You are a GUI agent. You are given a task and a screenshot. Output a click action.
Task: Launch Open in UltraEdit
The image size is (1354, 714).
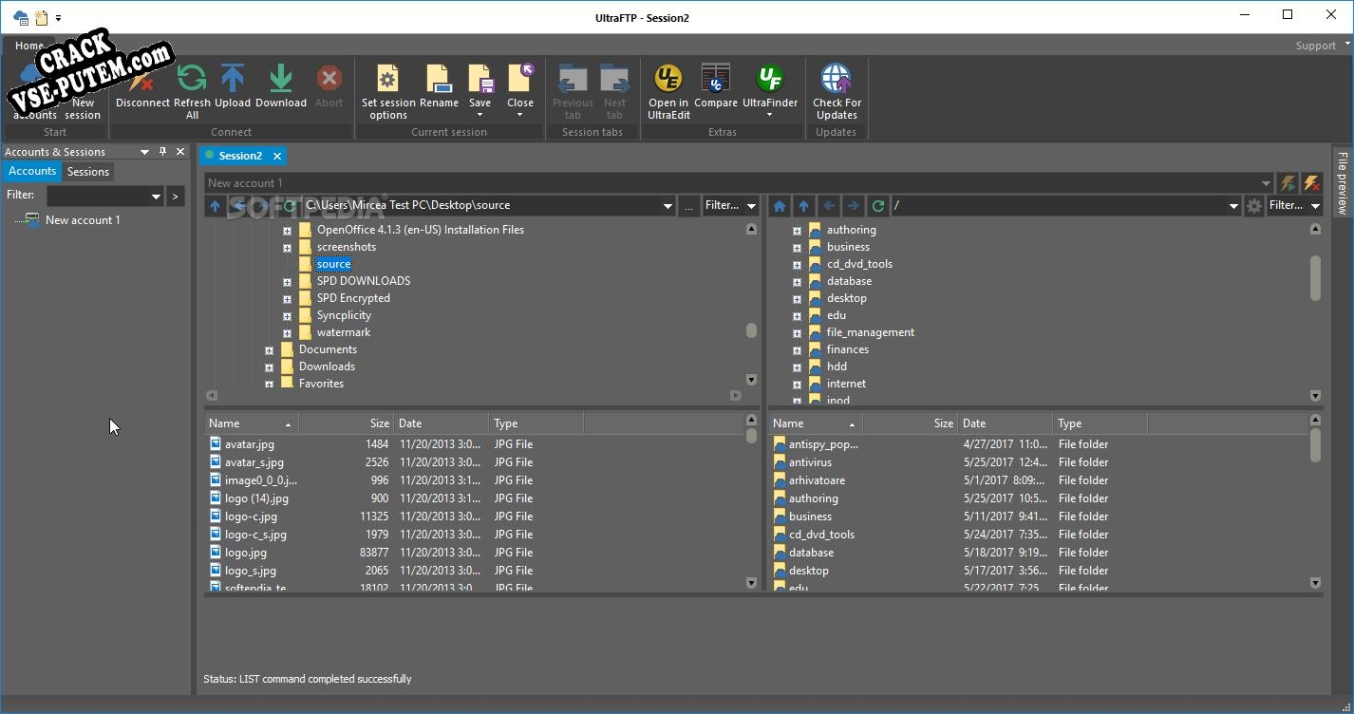tap(667, 80)
